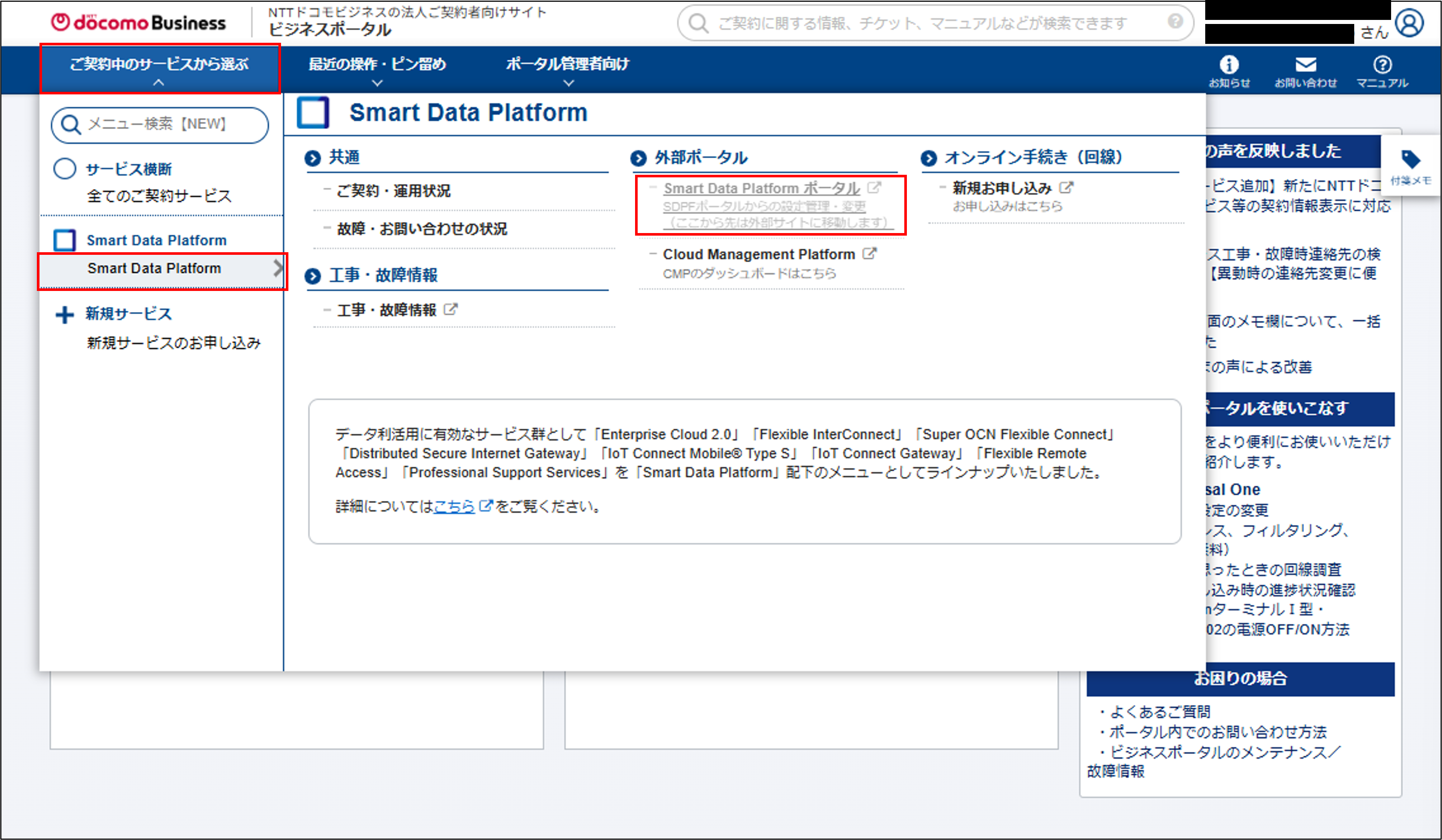Image resolution: width=1442 pixels, height=840 pixels.
Task: Click the ビジネスポータル site title
Action: [x=330, y=30]
